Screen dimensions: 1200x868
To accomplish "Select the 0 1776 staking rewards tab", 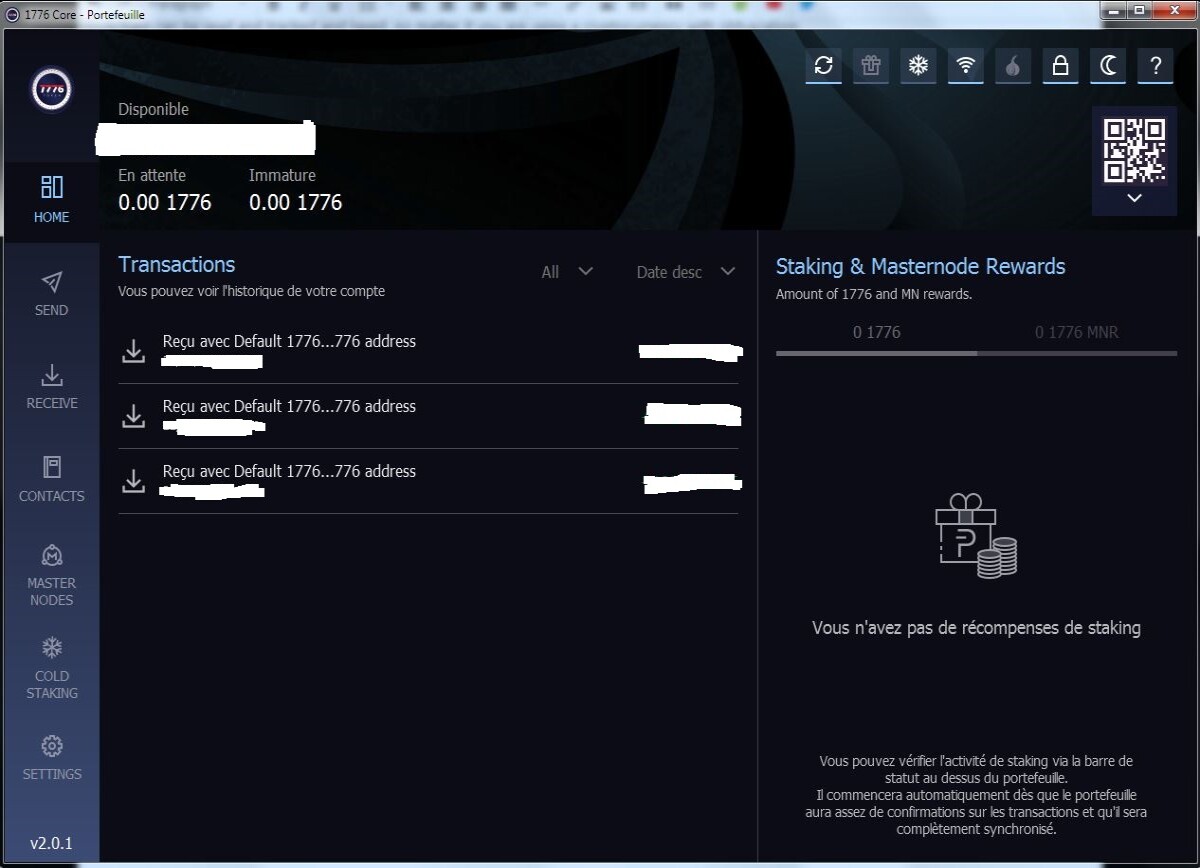I will click(877, 332).
